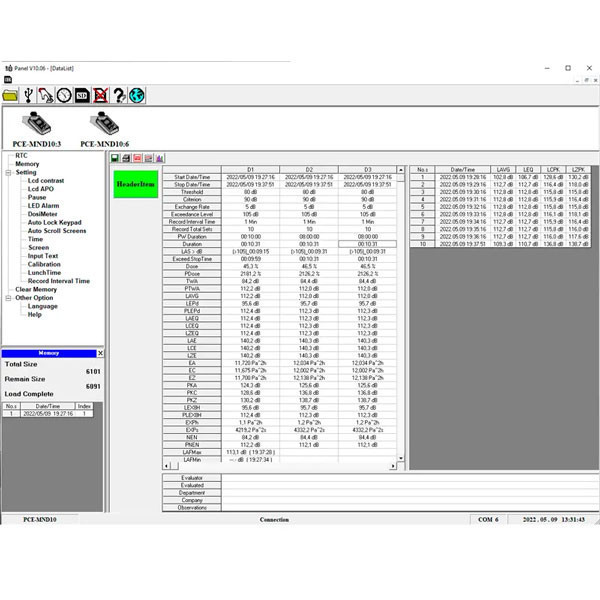Click the red crossed-out delete toolbar icon
The height and width of the screenshot is (600, 600).
pyautogui.click(x=100, y=95)
